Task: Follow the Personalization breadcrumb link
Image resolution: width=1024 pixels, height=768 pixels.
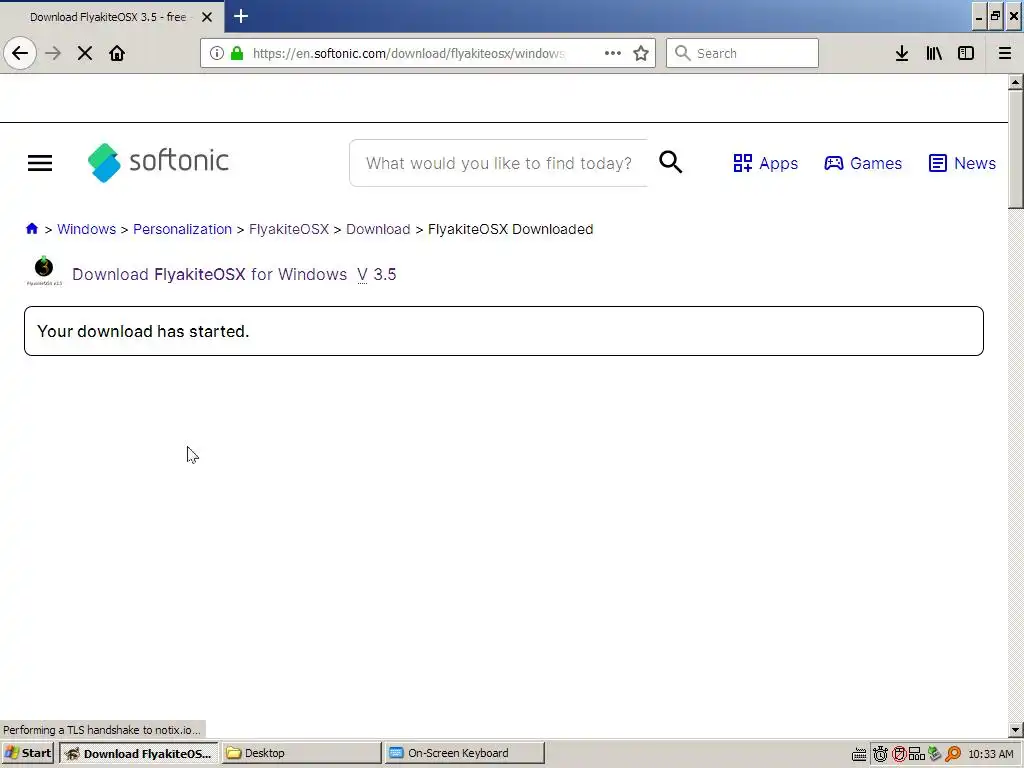Action: pos(182,229)
